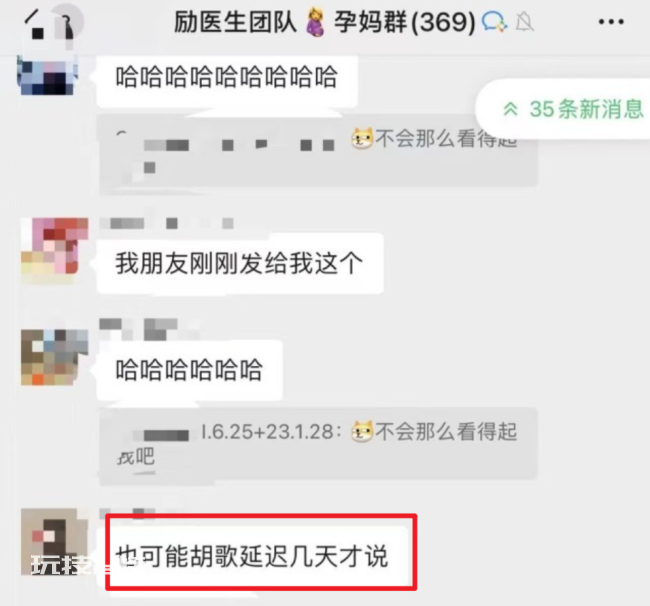Viewport: 650px width, 606px height.
Task: Tap dog emoji in the upper quoted reply
Action: [x=362, y=138]
